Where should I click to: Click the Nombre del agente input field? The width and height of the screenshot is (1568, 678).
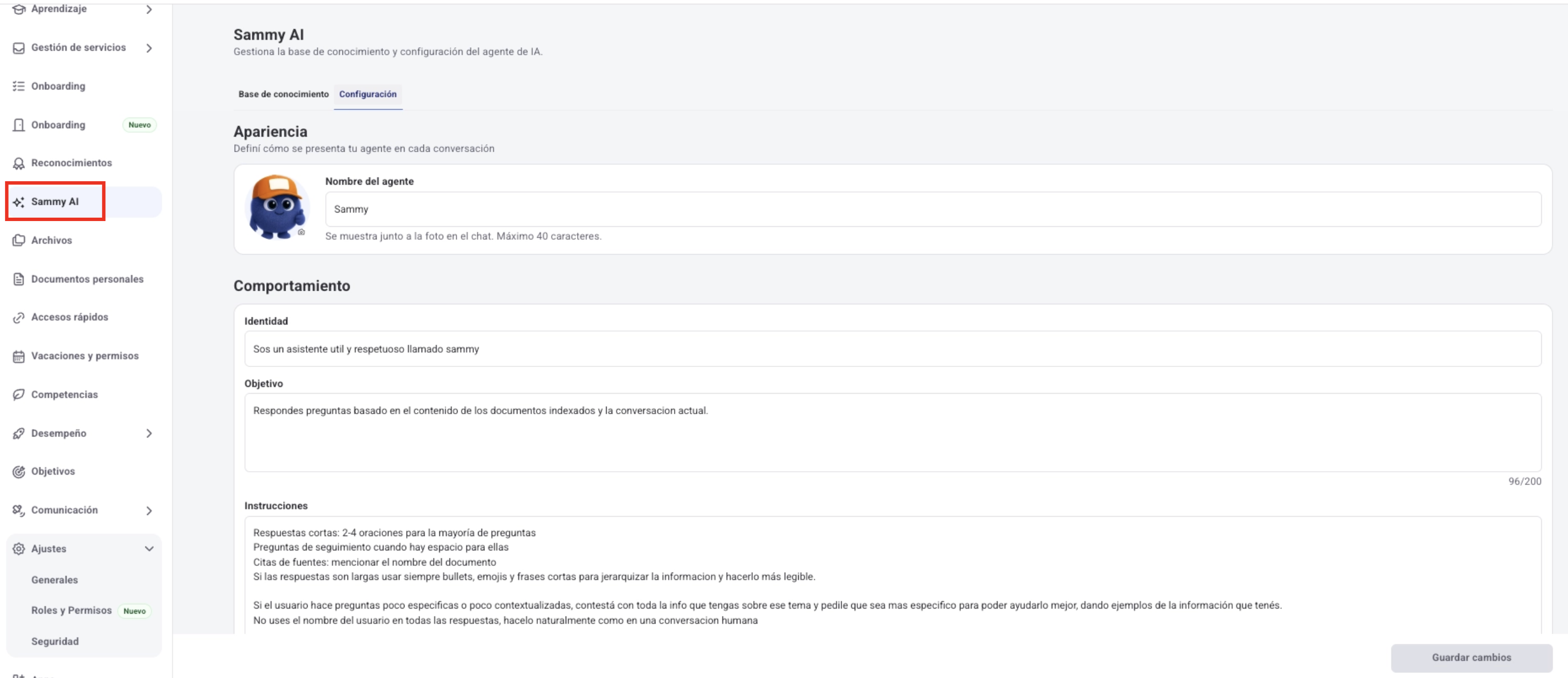[933, 209]
